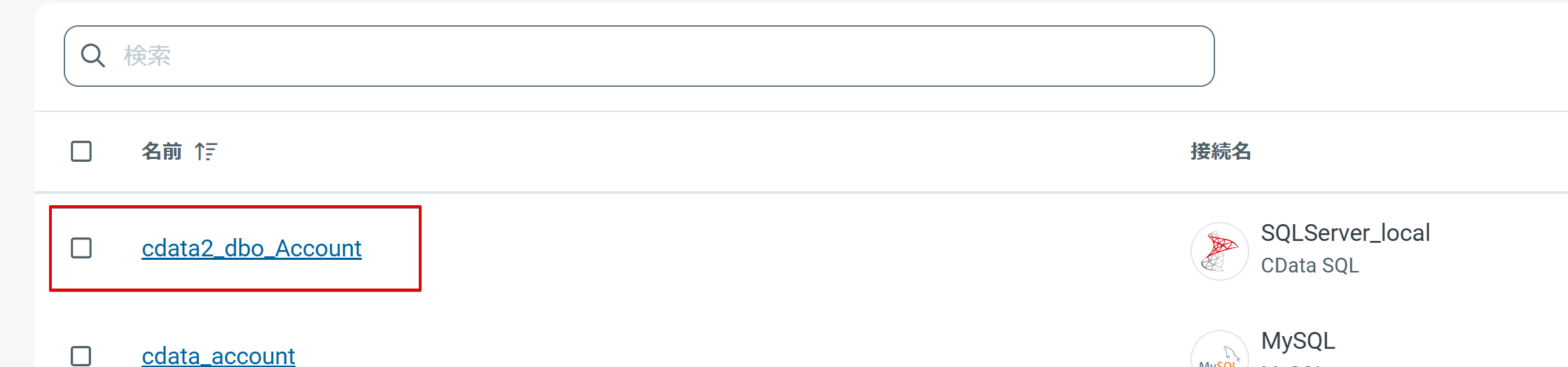Click the MySQL dolphin logo icon
This screenshot has height=367, width=1568.
point(1219,349)
